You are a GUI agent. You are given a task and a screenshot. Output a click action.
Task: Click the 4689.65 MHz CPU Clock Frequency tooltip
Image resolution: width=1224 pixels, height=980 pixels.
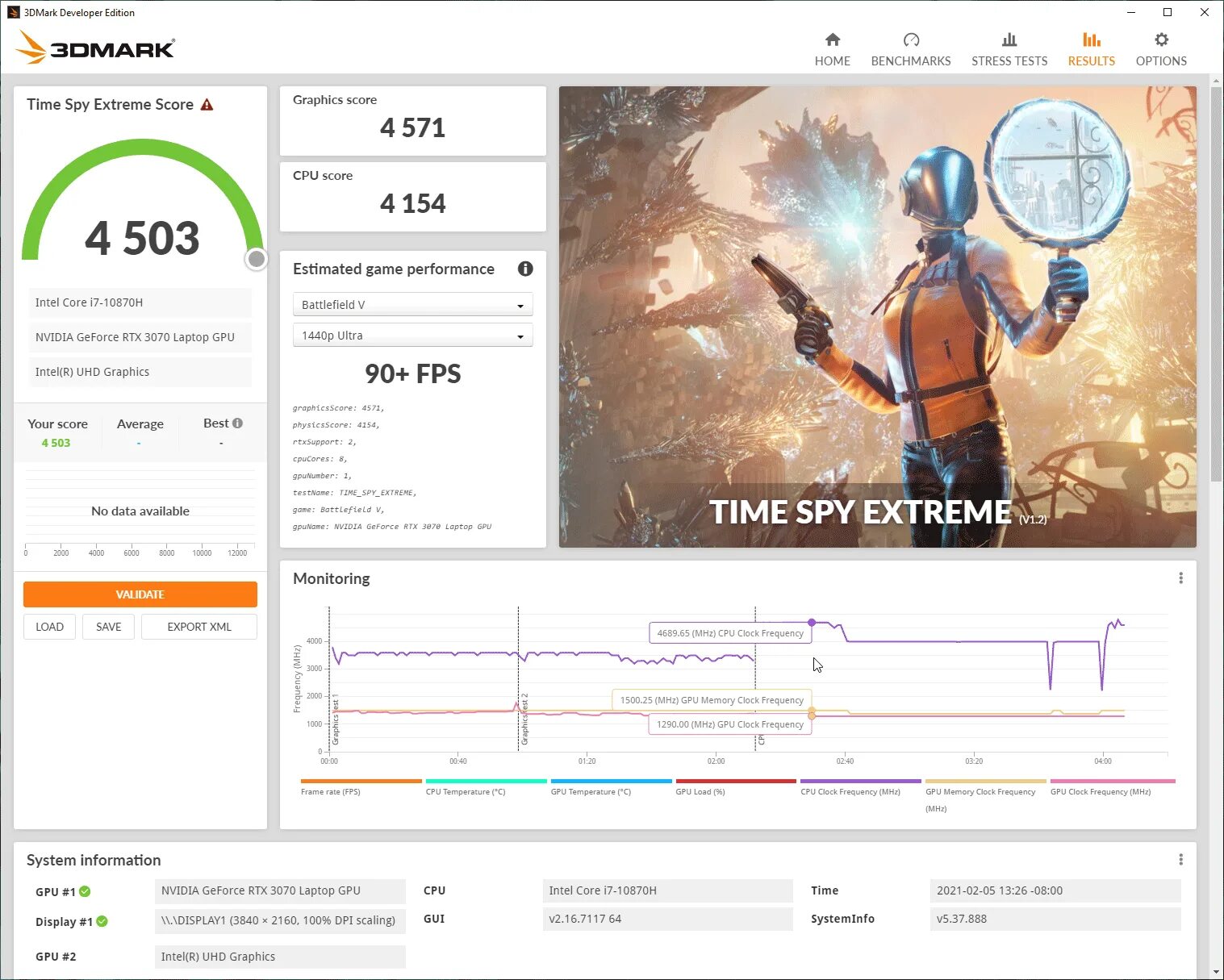730,633
